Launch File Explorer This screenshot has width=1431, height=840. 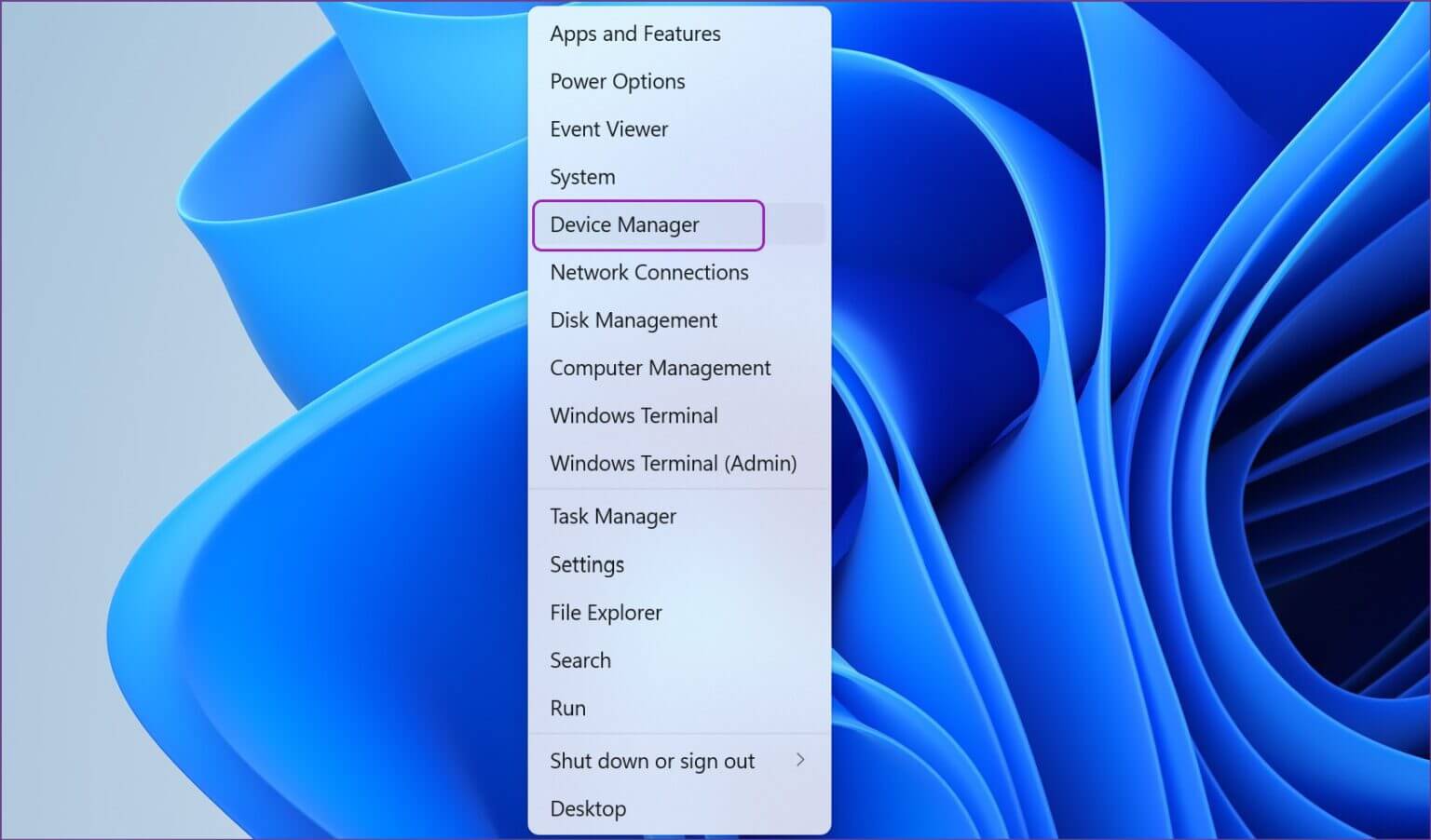[x=679, y=612]
